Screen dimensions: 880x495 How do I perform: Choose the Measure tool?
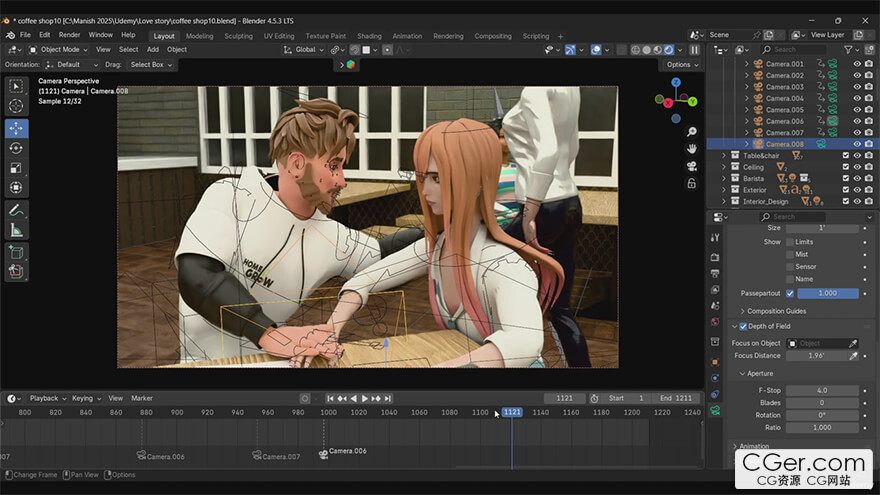[x=16, y=230]
